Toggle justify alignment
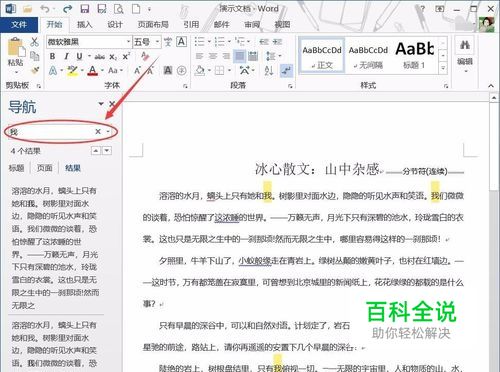 pos(240,56)
